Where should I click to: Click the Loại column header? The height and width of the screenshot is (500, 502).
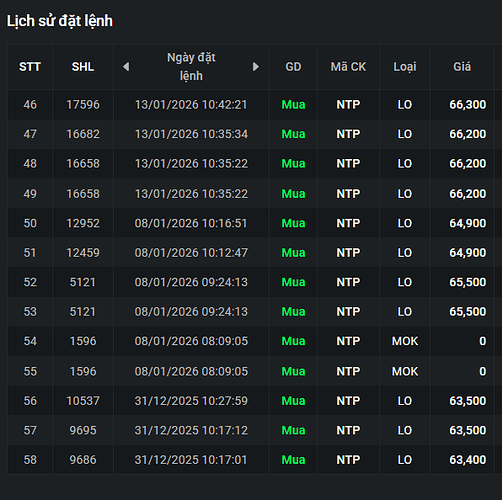point(405,67)
